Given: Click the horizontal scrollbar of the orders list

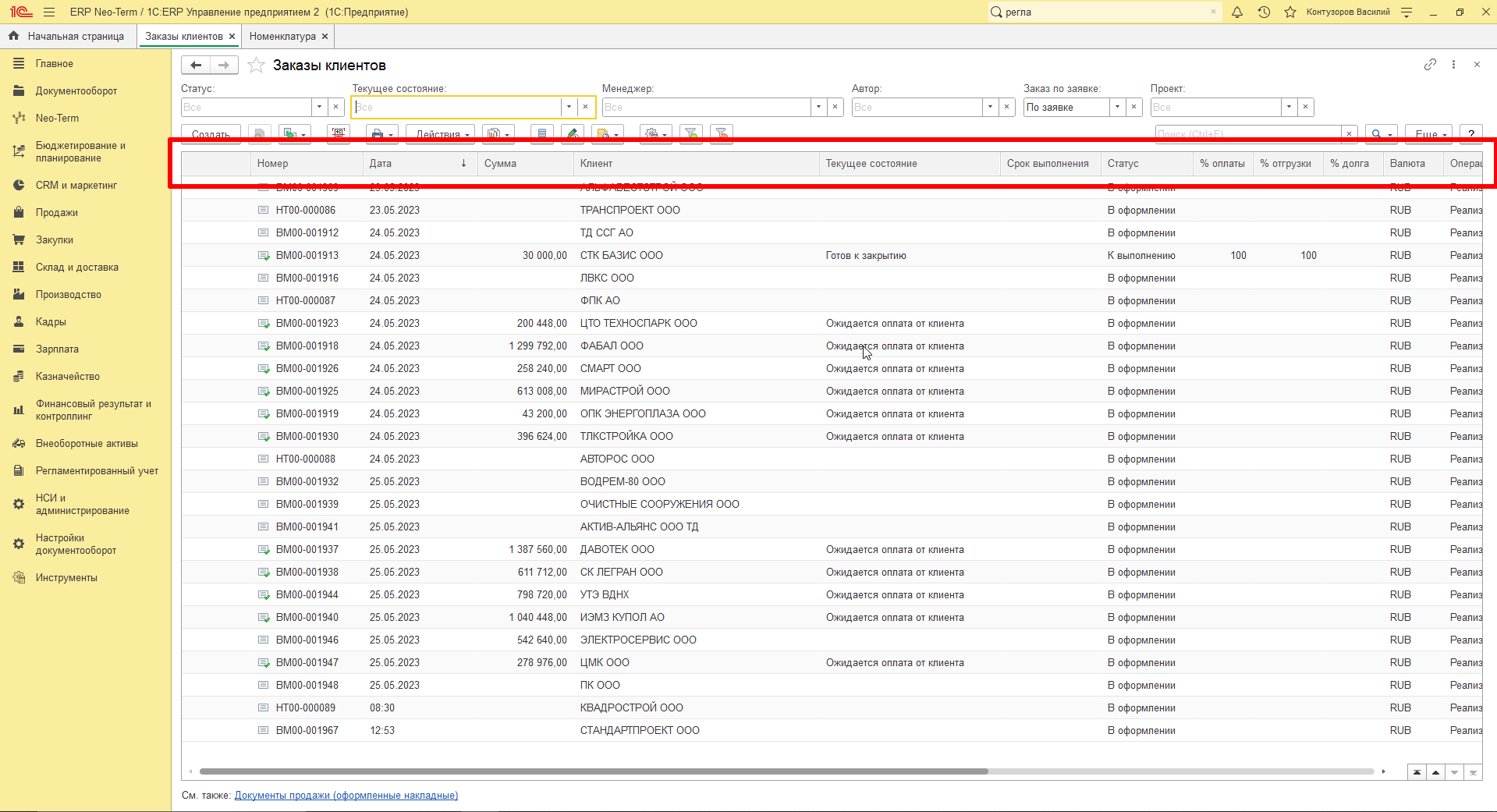Looking at the screenshot, I should coord(593,771).
